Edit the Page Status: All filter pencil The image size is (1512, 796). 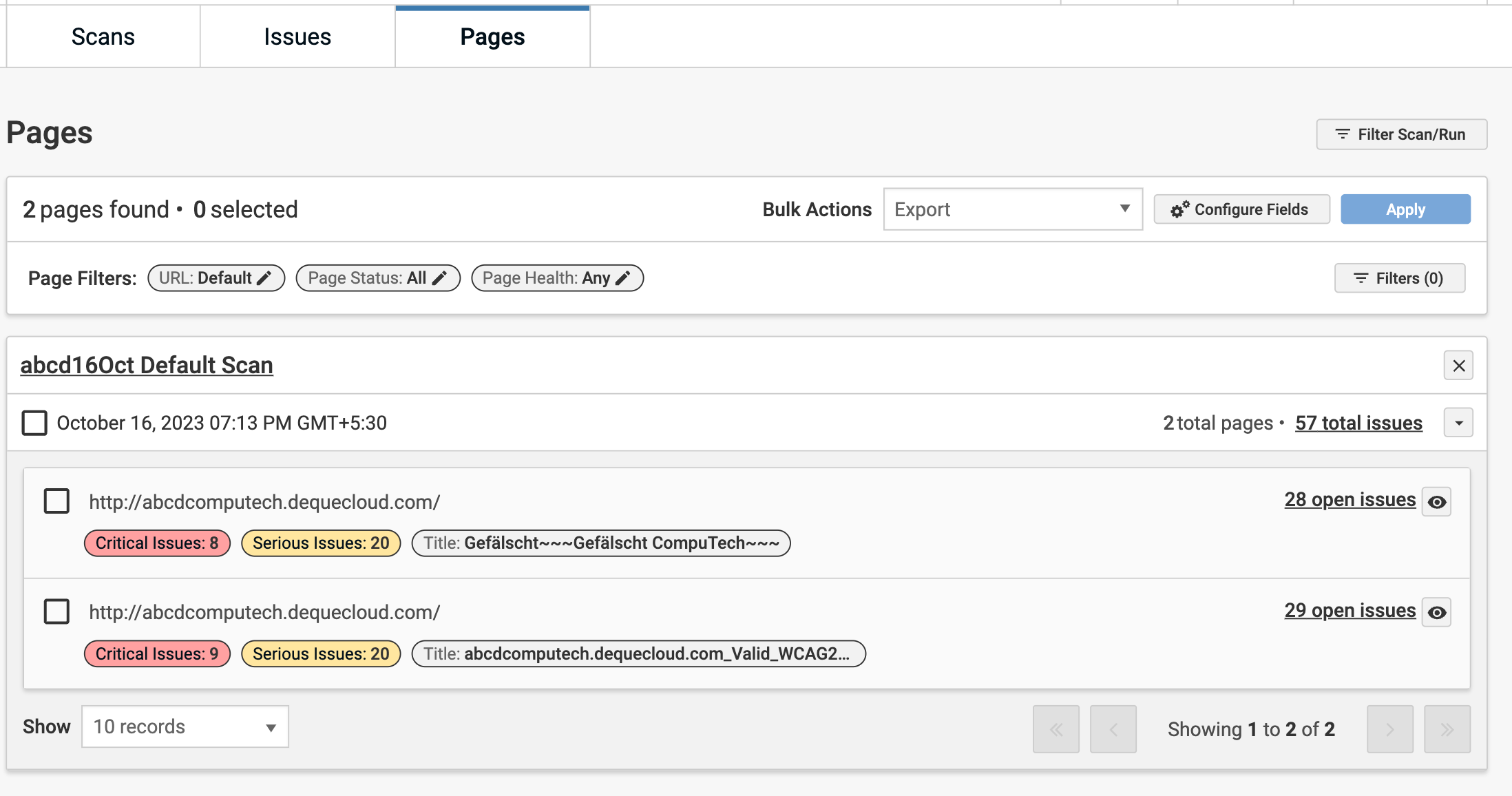coord(439,278)
